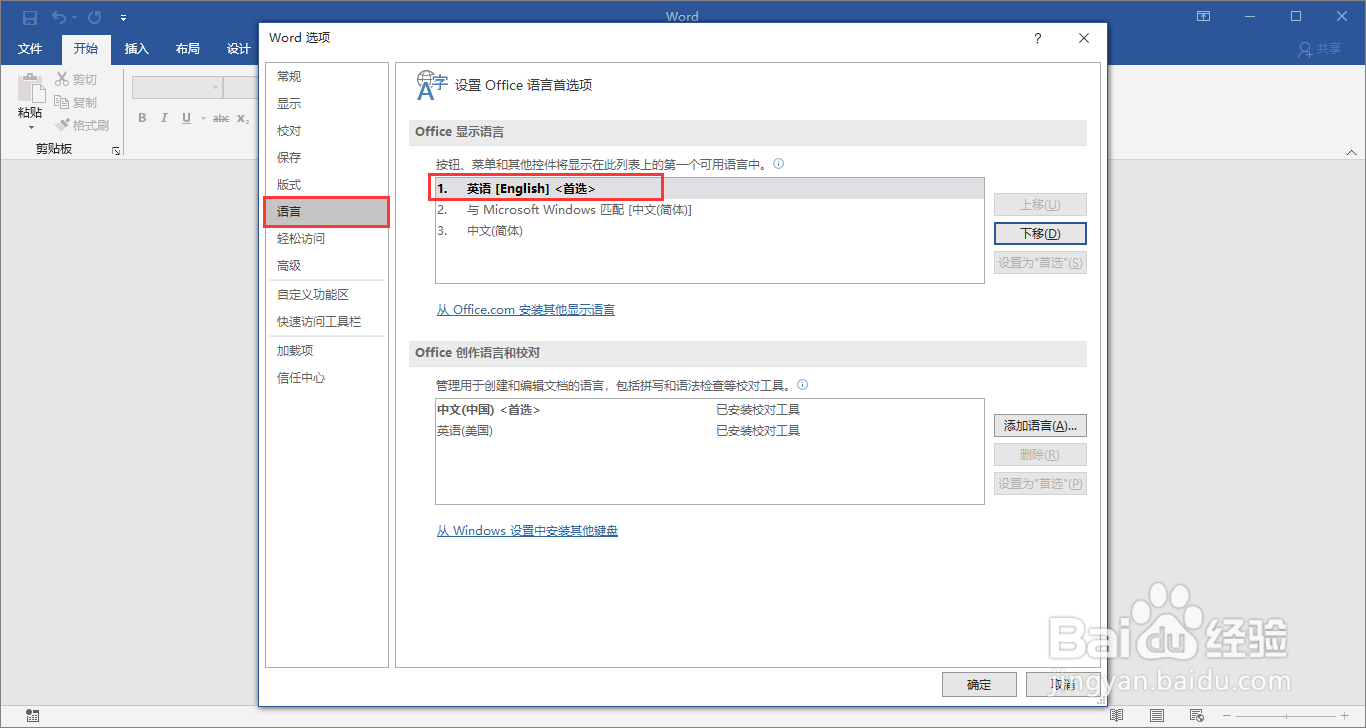The image size is (1366, 728).
Task: Select the Format Painter brush icon
Action: point(62,125)
